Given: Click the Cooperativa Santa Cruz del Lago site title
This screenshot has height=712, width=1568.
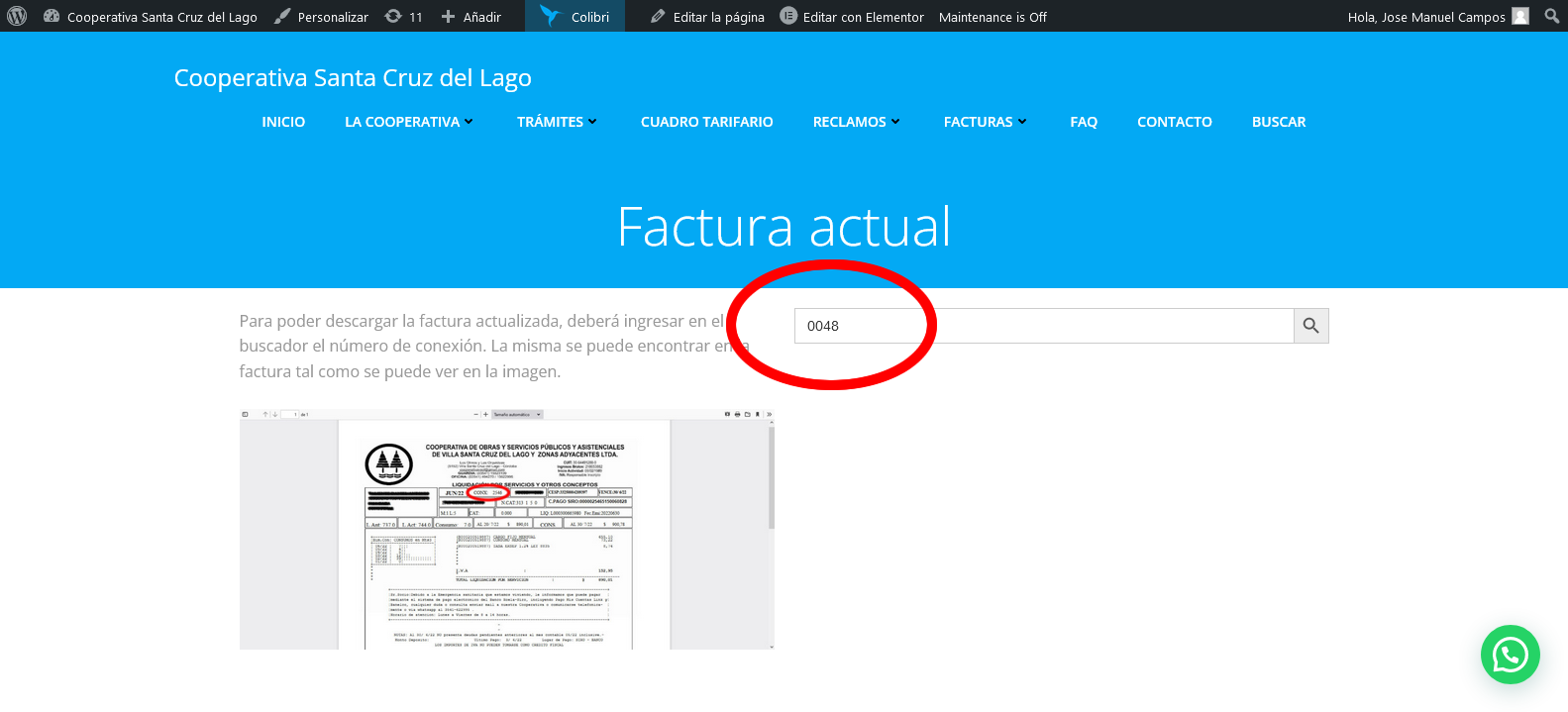Looking at the screenshot, I should click(353, 78).
